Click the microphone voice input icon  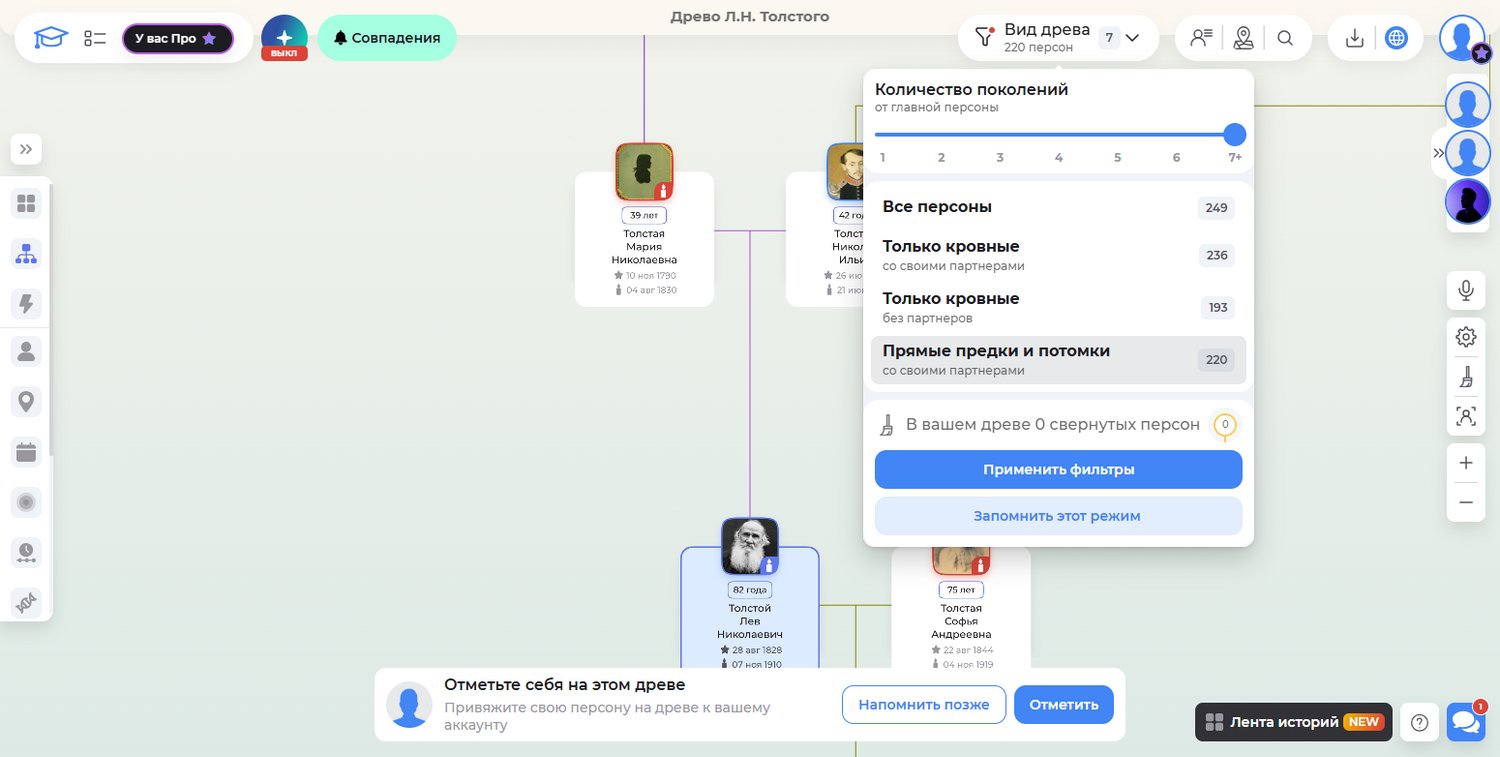(x=1466, y=290)
